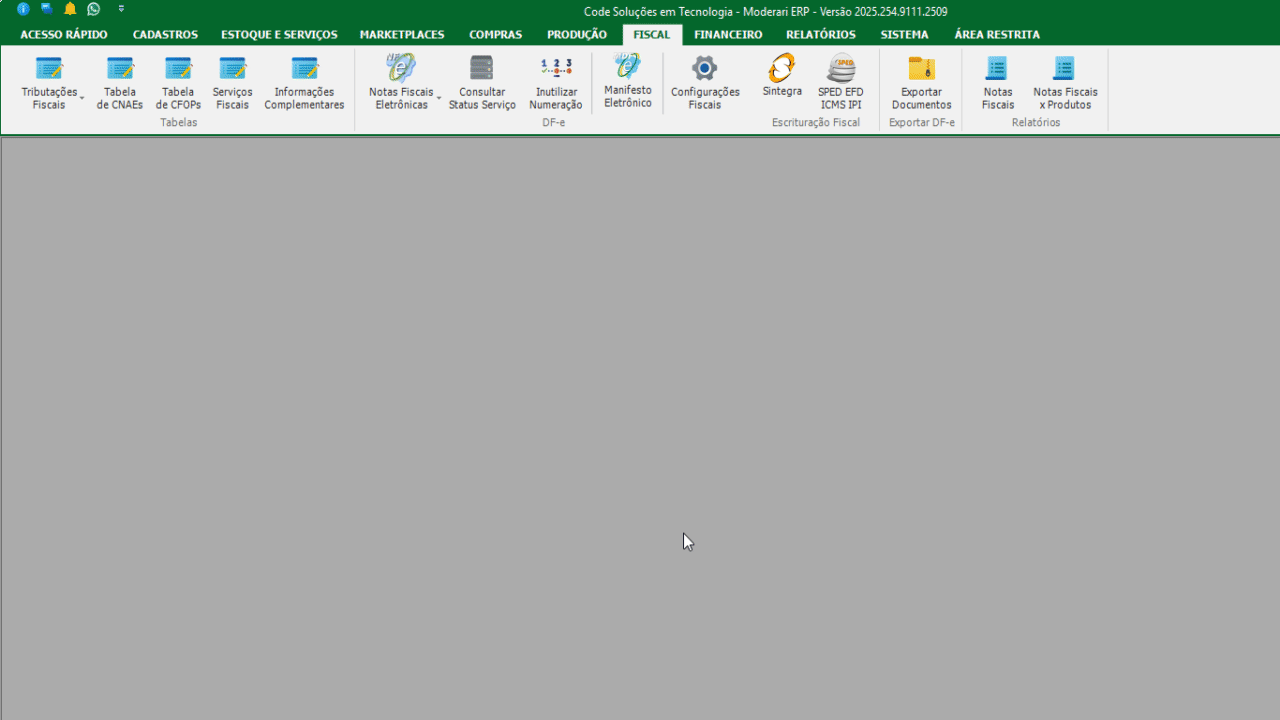Click the blue window icon in title bar

(46, 9)
